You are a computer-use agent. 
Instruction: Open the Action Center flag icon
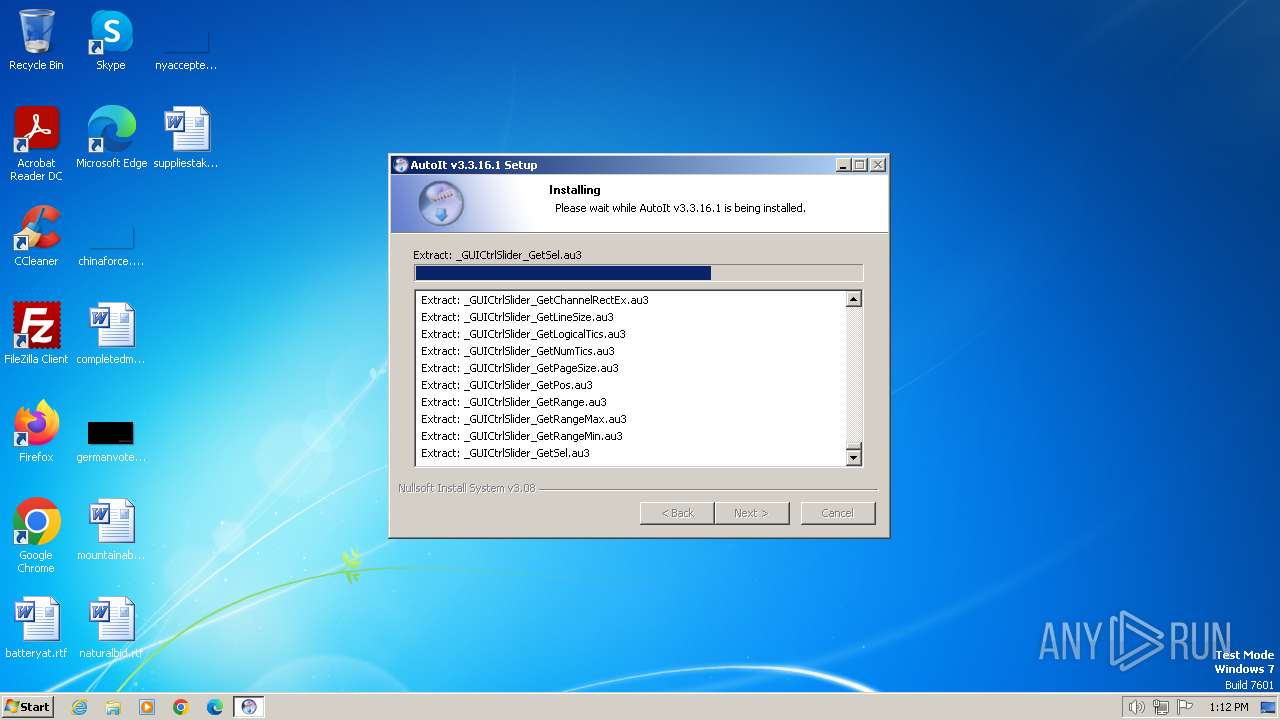[x=1185, y=707]
